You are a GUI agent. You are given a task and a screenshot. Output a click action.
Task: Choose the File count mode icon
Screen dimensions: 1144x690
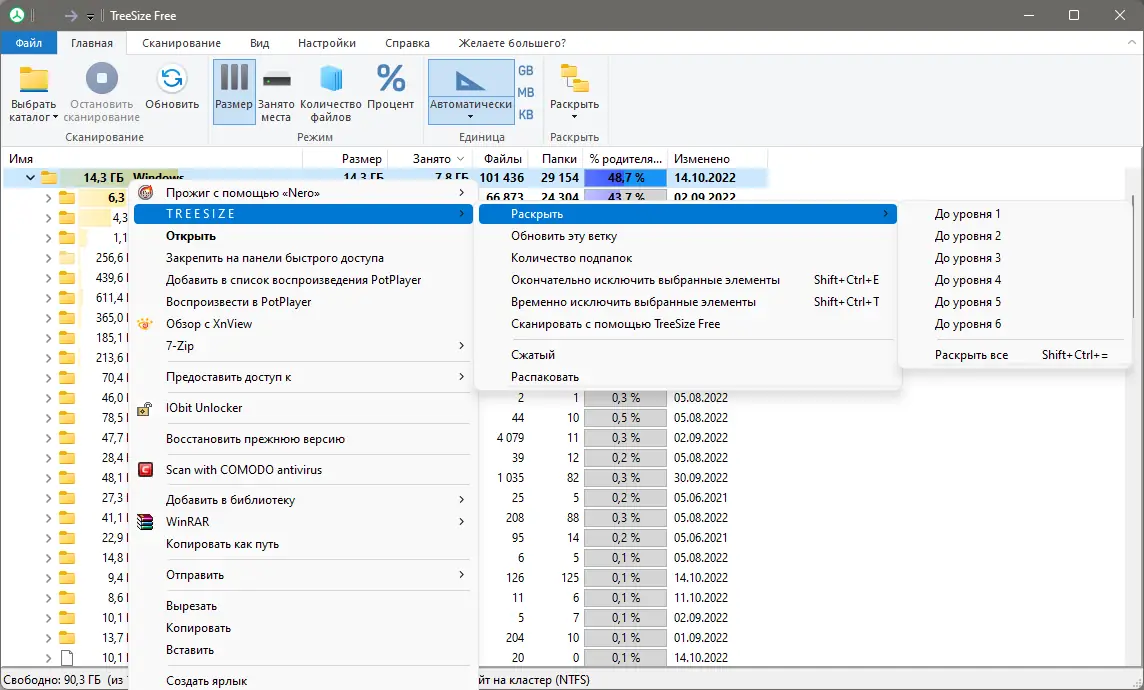(330, 80)
